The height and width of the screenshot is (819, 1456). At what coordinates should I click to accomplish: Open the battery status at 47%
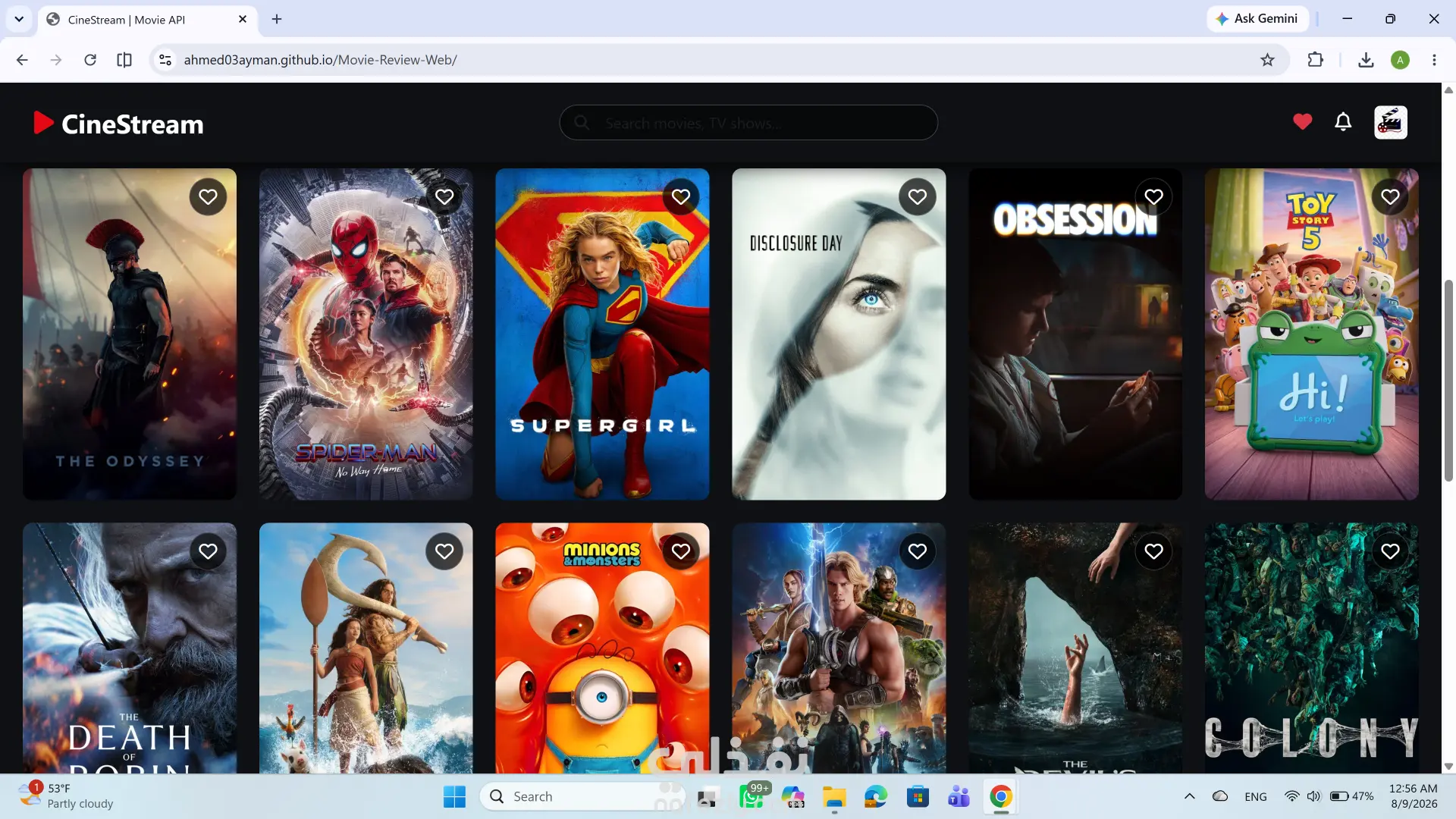(x=1352, y=796)
